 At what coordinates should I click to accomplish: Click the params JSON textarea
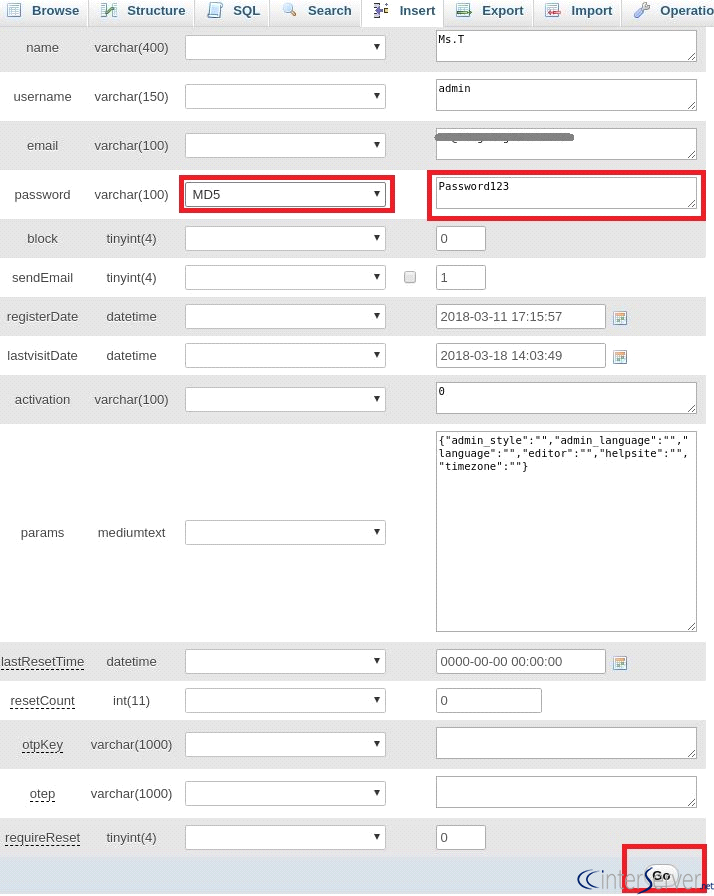[x=566, y=531]
